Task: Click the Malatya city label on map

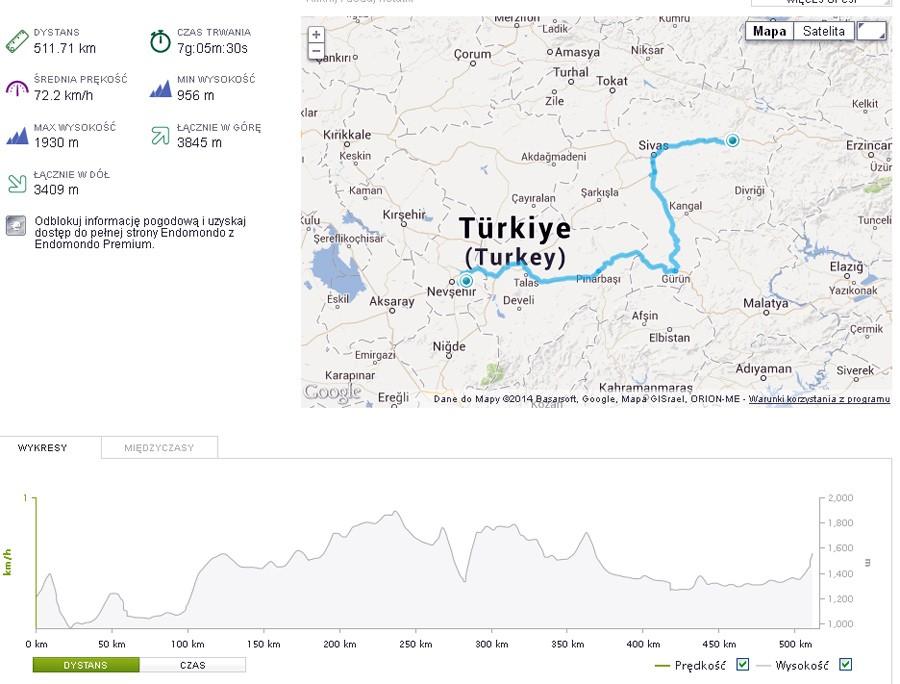Action: (766, 303)
